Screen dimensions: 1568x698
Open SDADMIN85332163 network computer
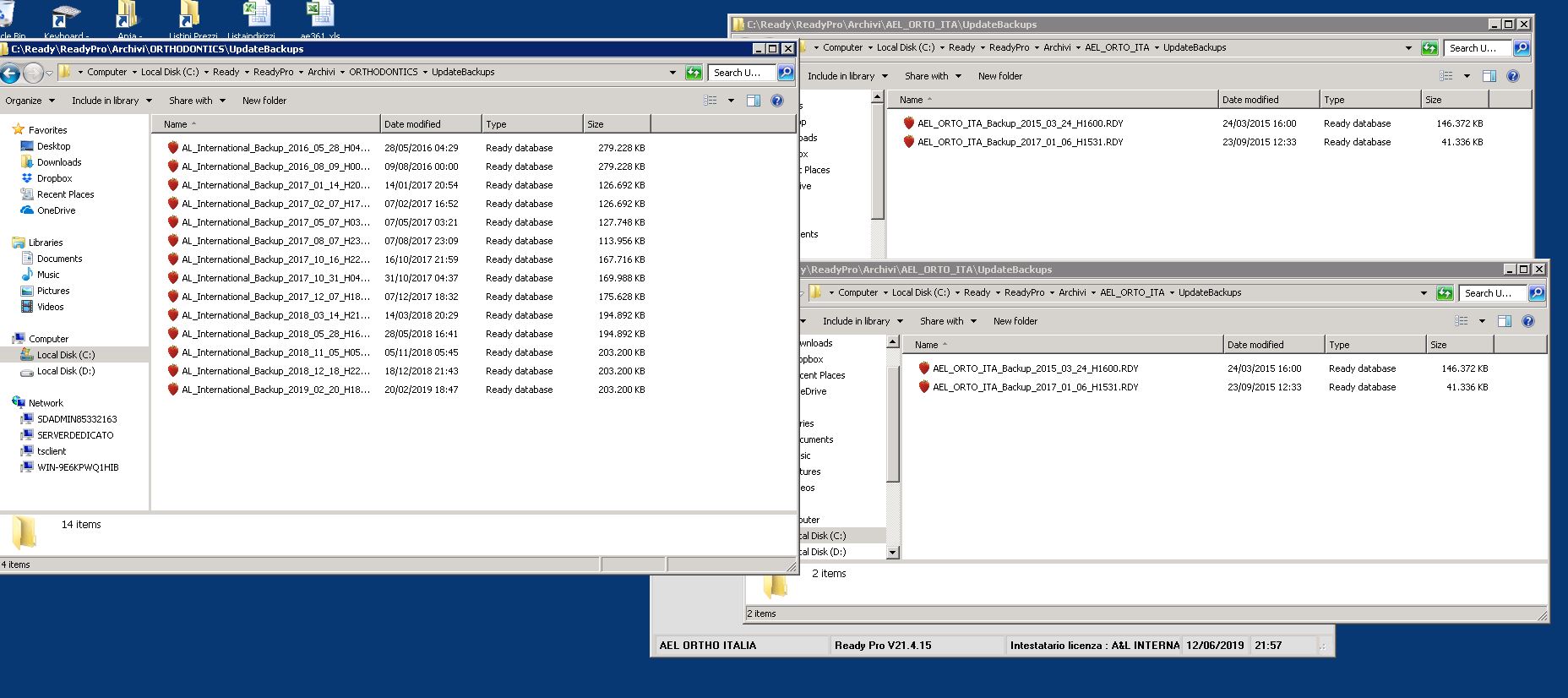click(x=77, y=419)
